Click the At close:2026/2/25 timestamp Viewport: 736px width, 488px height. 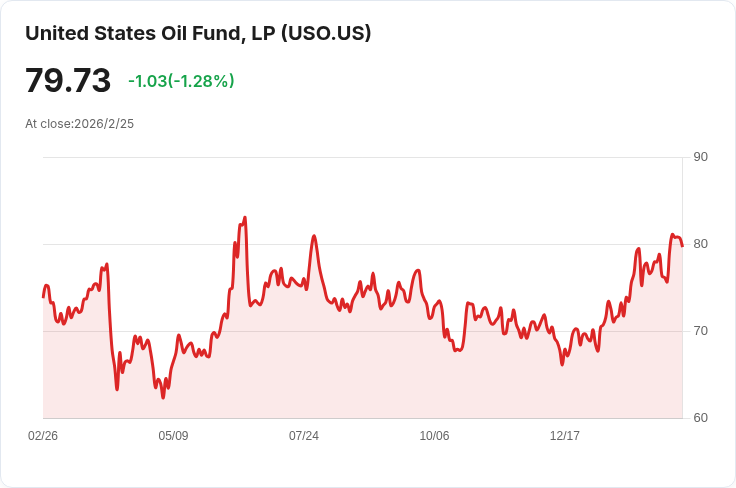tap(79, 124)
